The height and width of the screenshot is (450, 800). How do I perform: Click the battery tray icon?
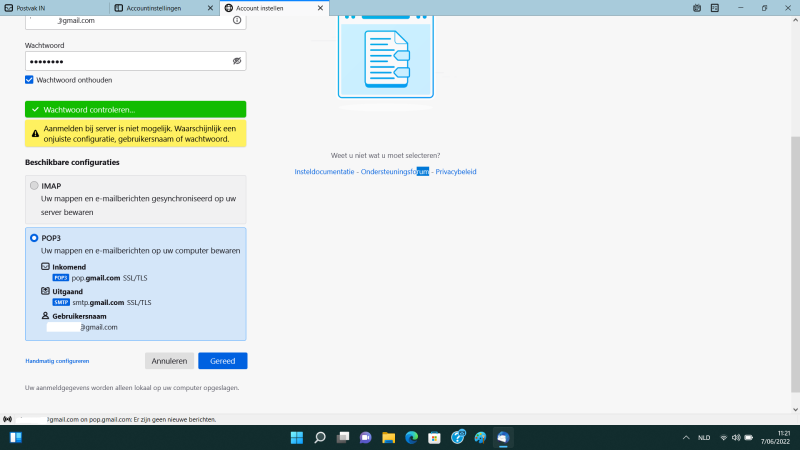click(x=749, y=438)
